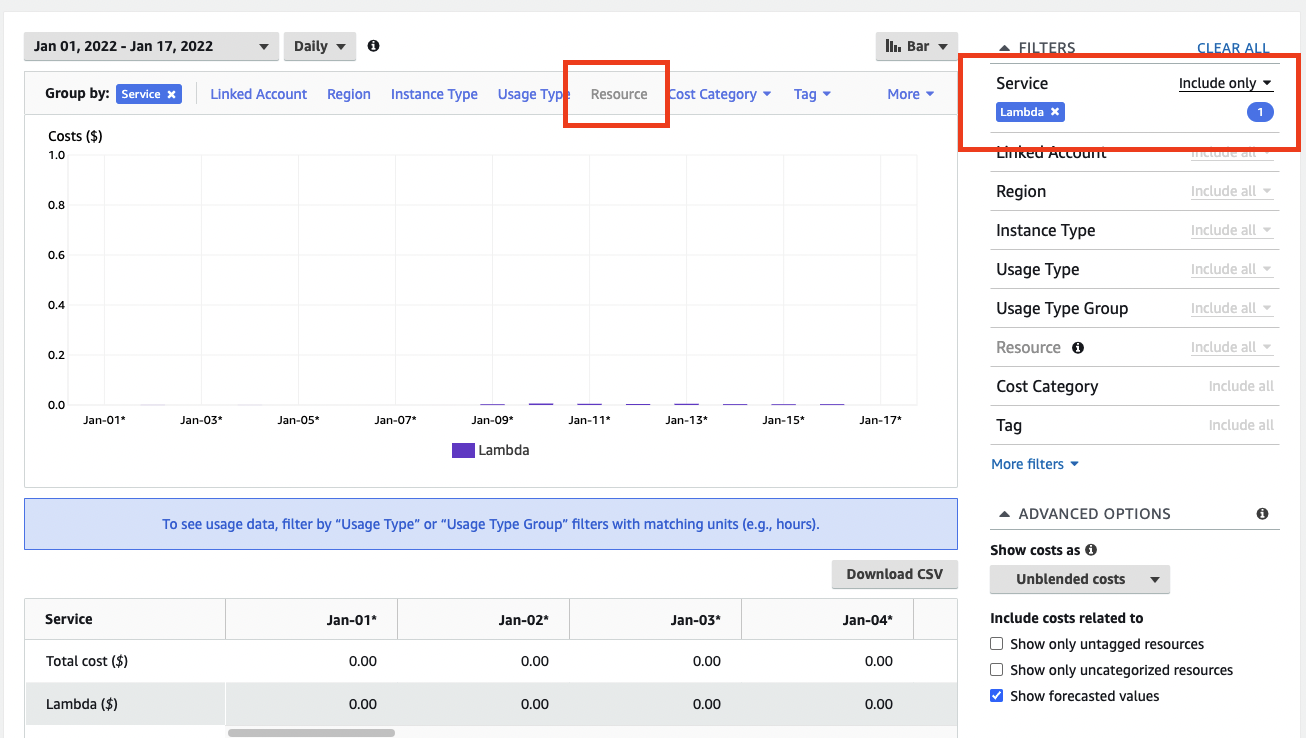Click the Lambda legend color swatch

[463, 450]
